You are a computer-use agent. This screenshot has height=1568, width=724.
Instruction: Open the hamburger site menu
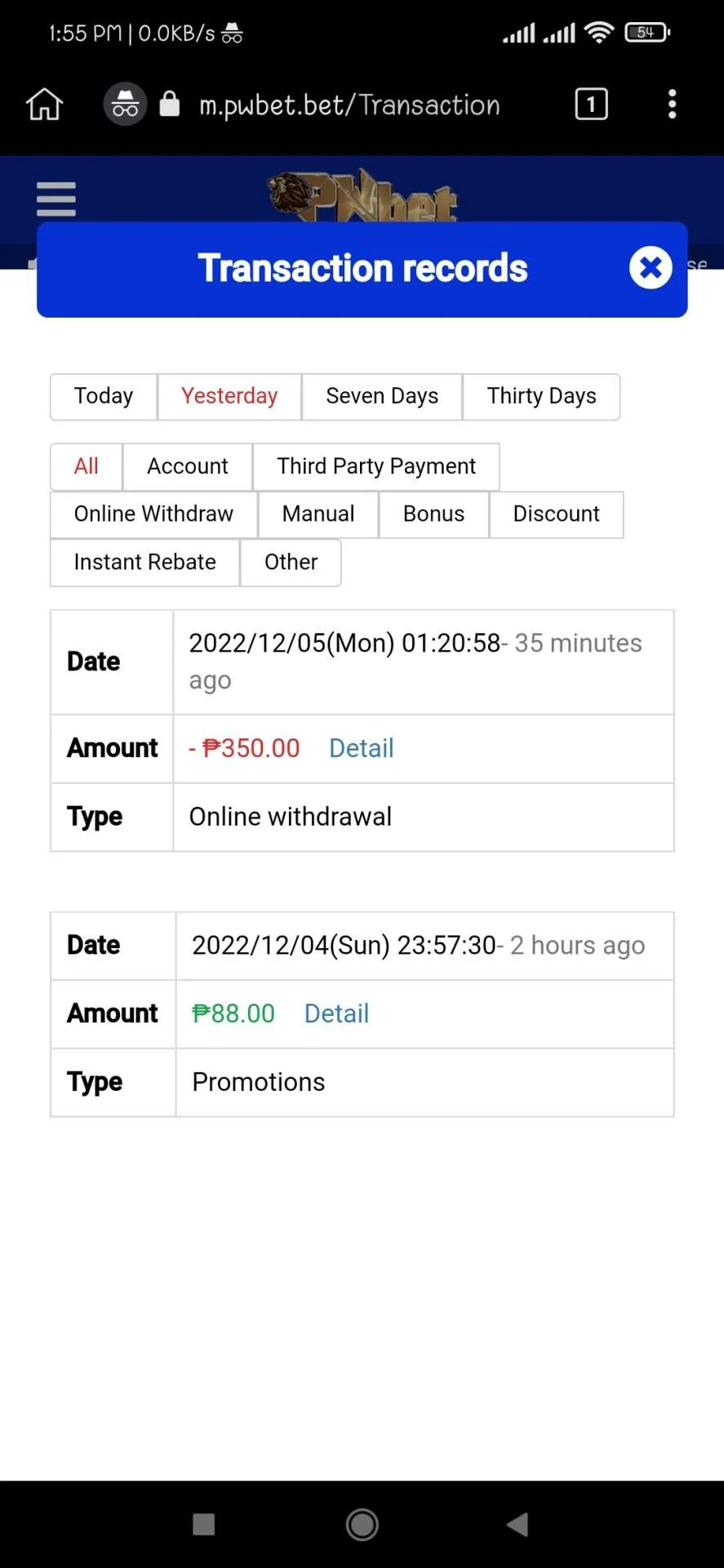coord(56,199)
